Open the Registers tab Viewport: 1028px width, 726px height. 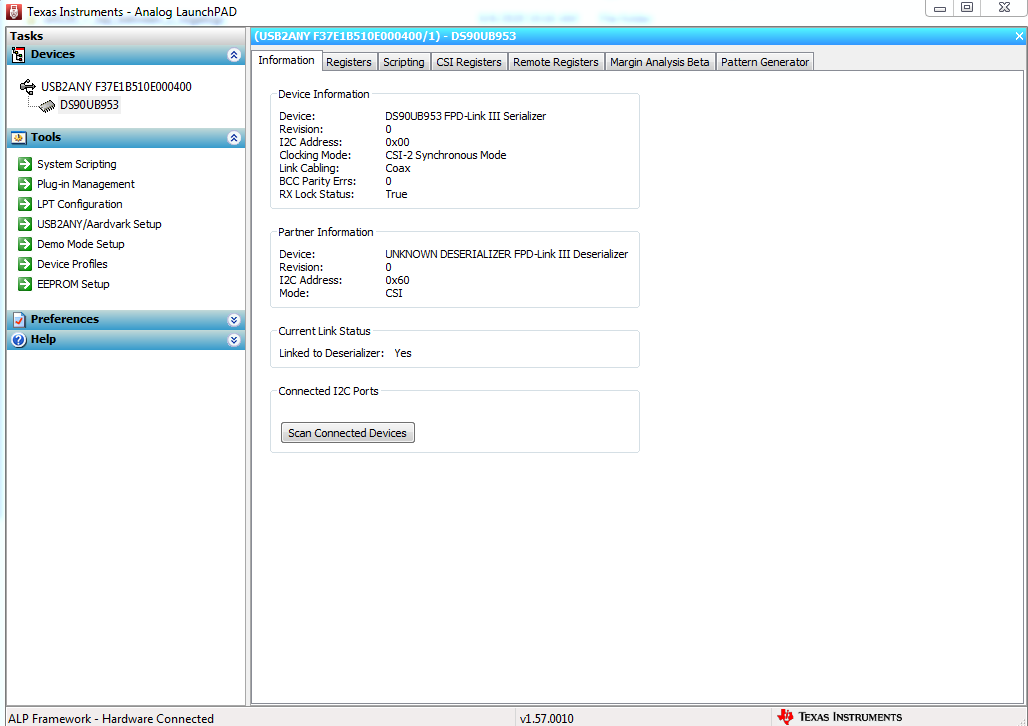pos(349,62)
